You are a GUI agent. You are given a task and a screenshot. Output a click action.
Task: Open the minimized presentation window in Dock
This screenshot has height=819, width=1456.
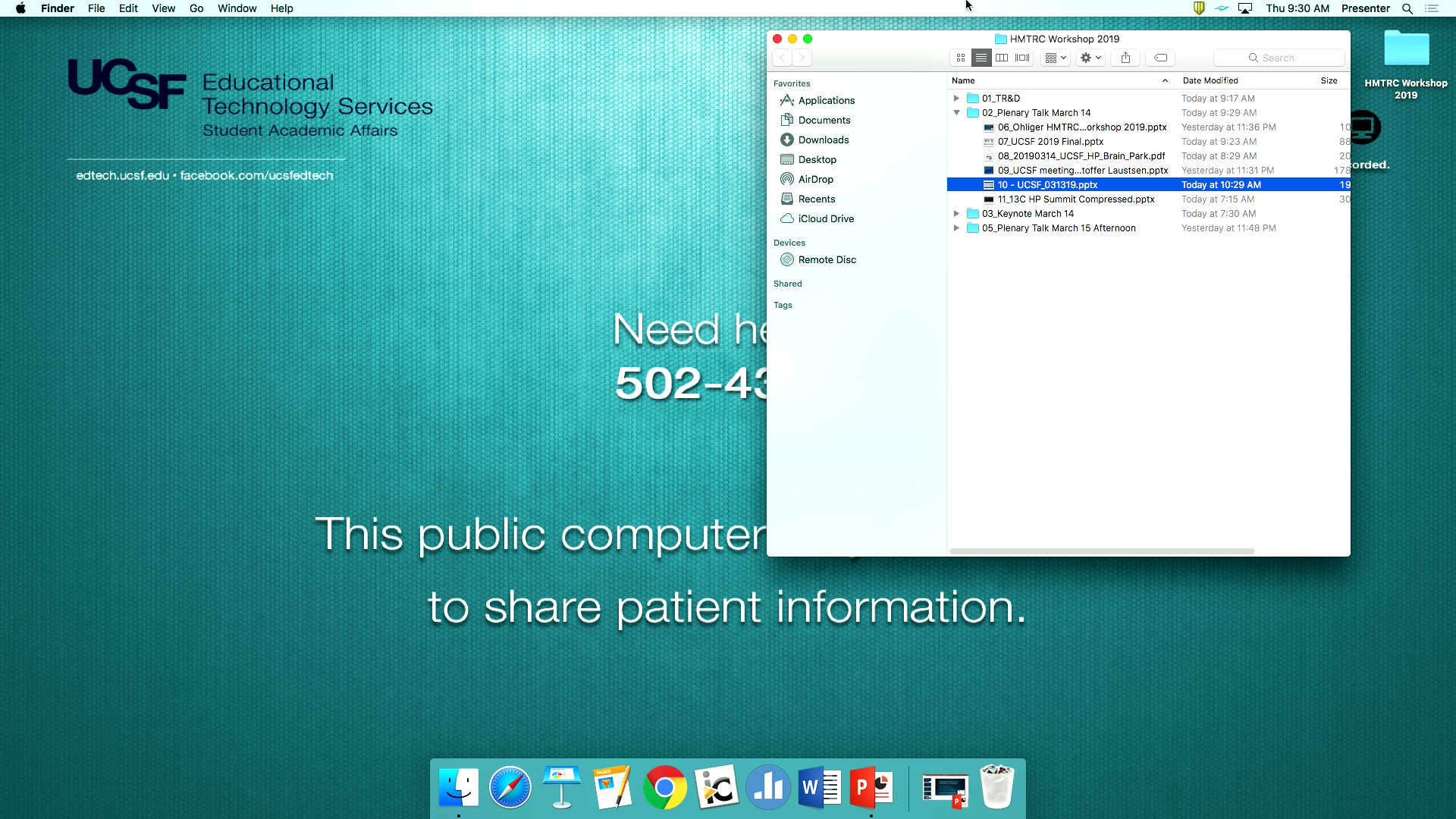coord(946,789)
